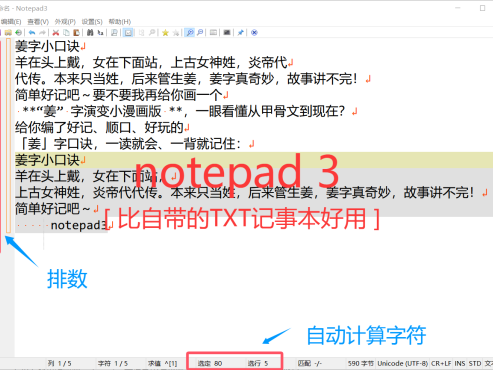Click selected line starting 上古女神姓，炎帝代代传
The height and width of the screenshot is (370, 493).
point(244,193)
